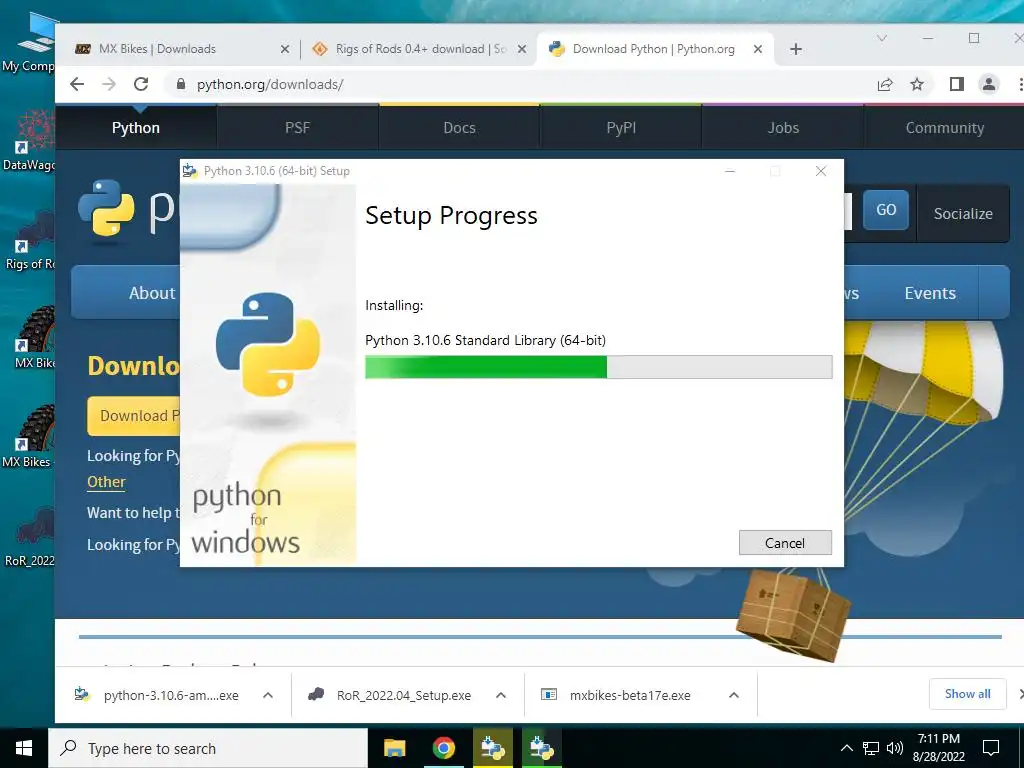
Task: Cancel the Python 3.10.6 setup
Action: pos(785,543)
